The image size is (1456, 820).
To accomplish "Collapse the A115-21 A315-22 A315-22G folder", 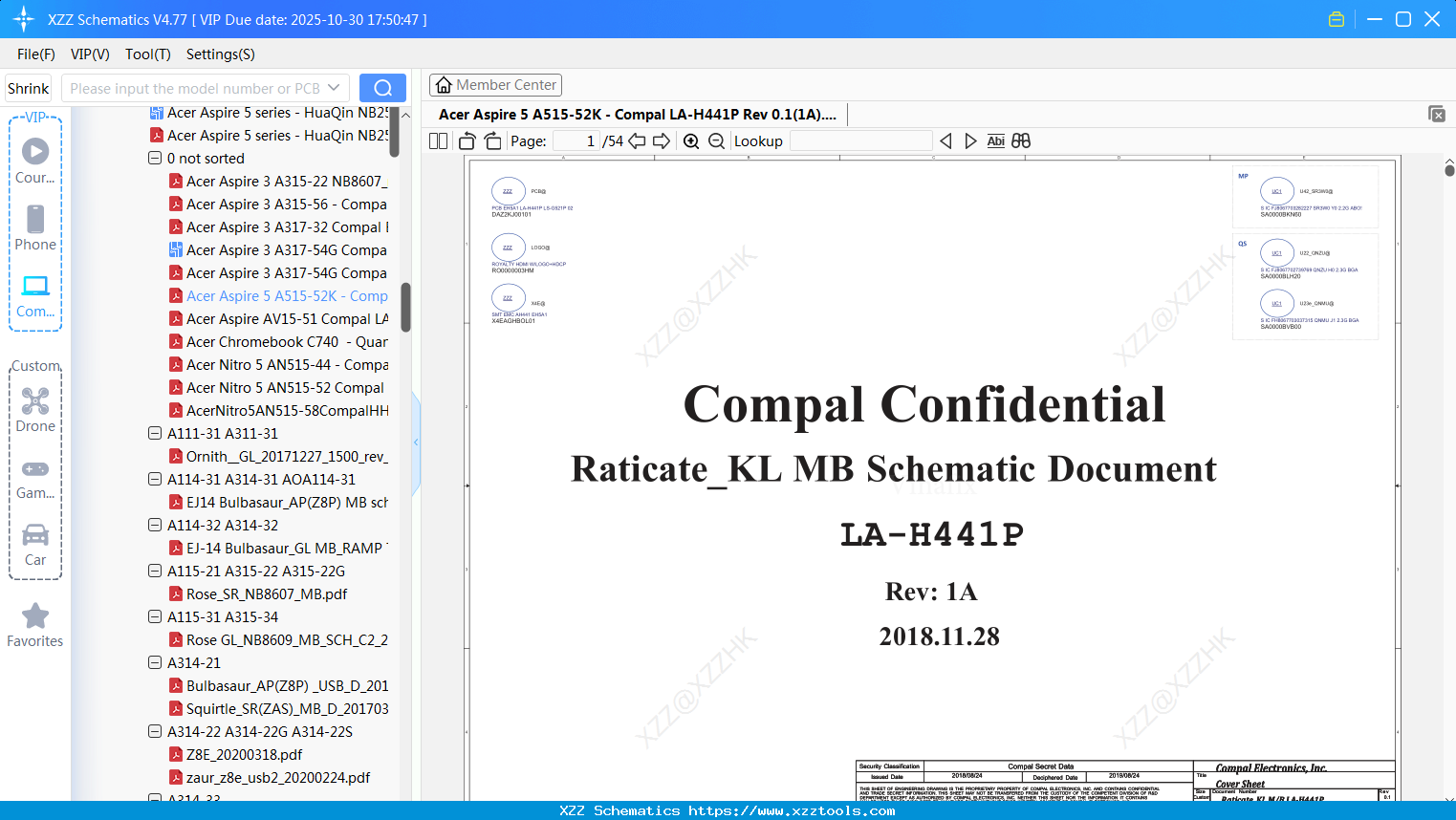I will 155,572.
